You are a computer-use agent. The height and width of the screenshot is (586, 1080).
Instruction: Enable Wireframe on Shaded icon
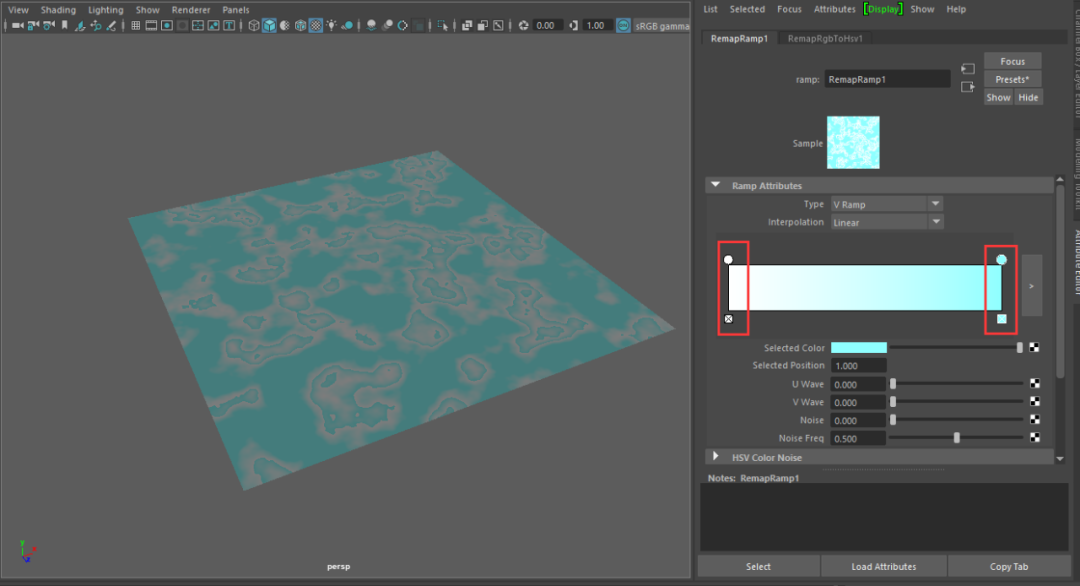pyautogui.click(x=300, y=25)
